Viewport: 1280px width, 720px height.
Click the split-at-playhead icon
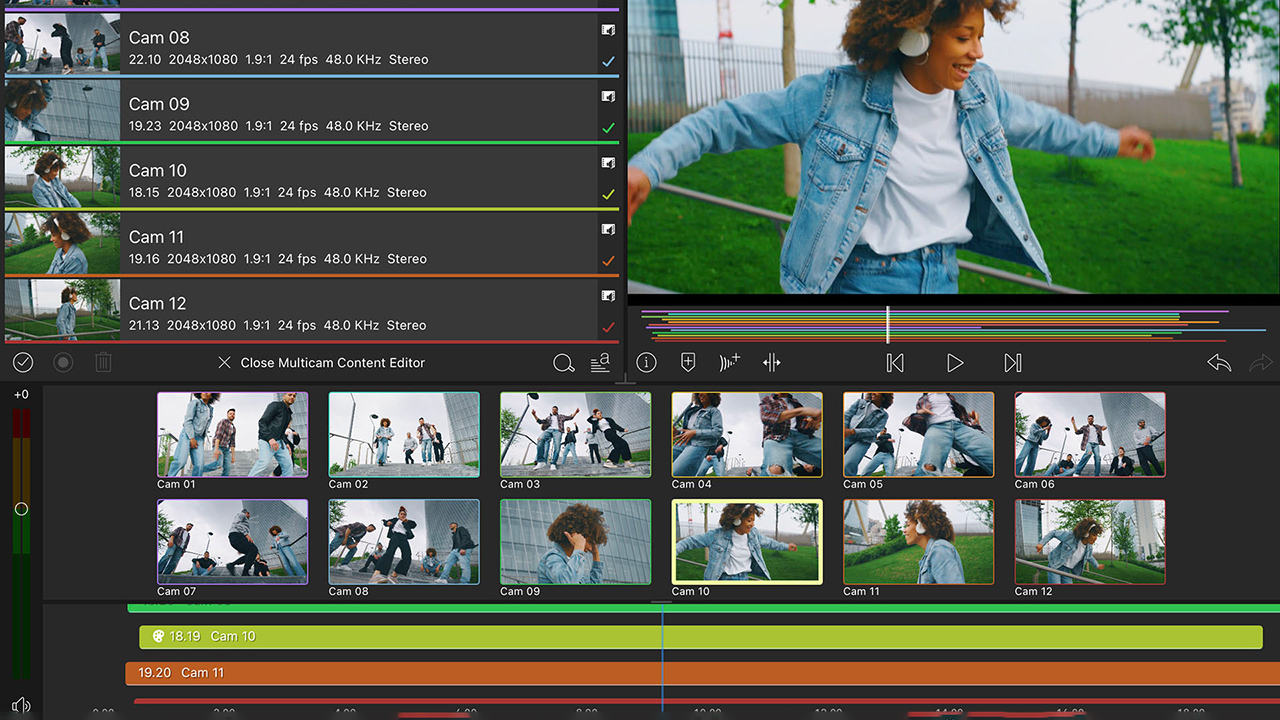tap(772, 363)
